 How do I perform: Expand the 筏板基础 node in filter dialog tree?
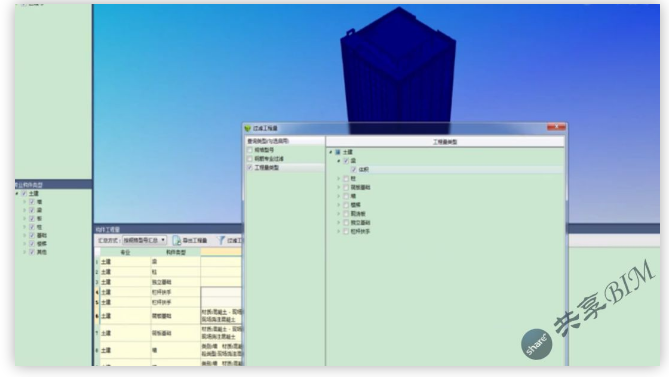[339, 188]
